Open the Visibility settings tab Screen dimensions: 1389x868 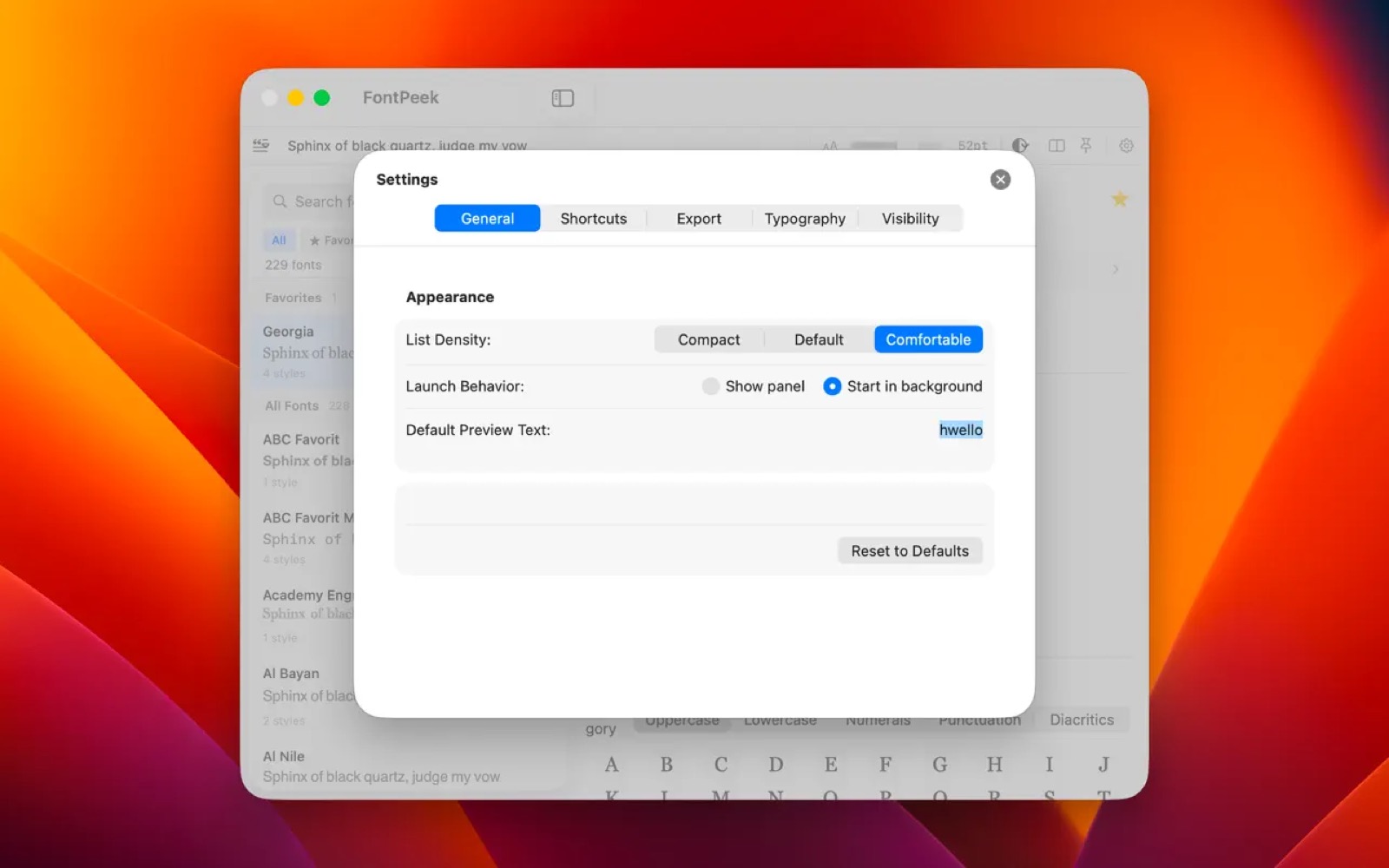911,219
